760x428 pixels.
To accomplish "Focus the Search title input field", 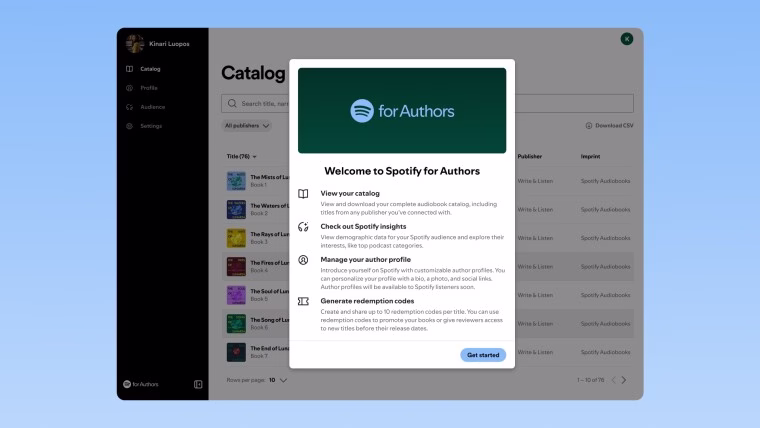I will point(427,103).
